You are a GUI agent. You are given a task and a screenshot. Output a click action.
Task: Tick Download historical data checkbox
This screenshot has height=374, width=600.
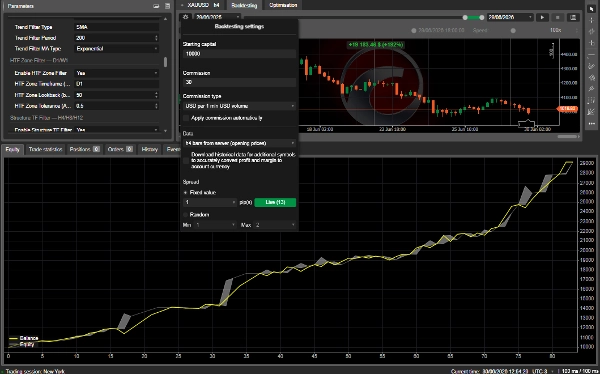186,161
